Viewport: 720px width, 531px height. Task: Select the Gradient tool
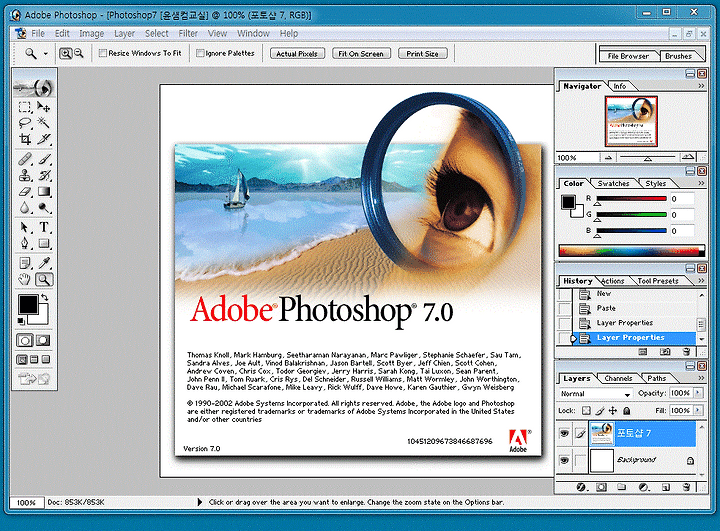click(44, 191)
